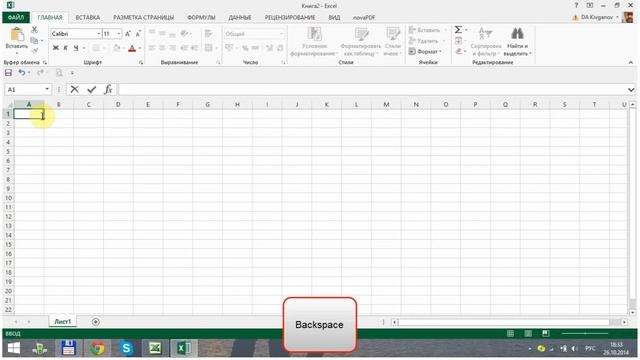
Task: Increase font size with the large A icon
Action: (x=128, y=34)
